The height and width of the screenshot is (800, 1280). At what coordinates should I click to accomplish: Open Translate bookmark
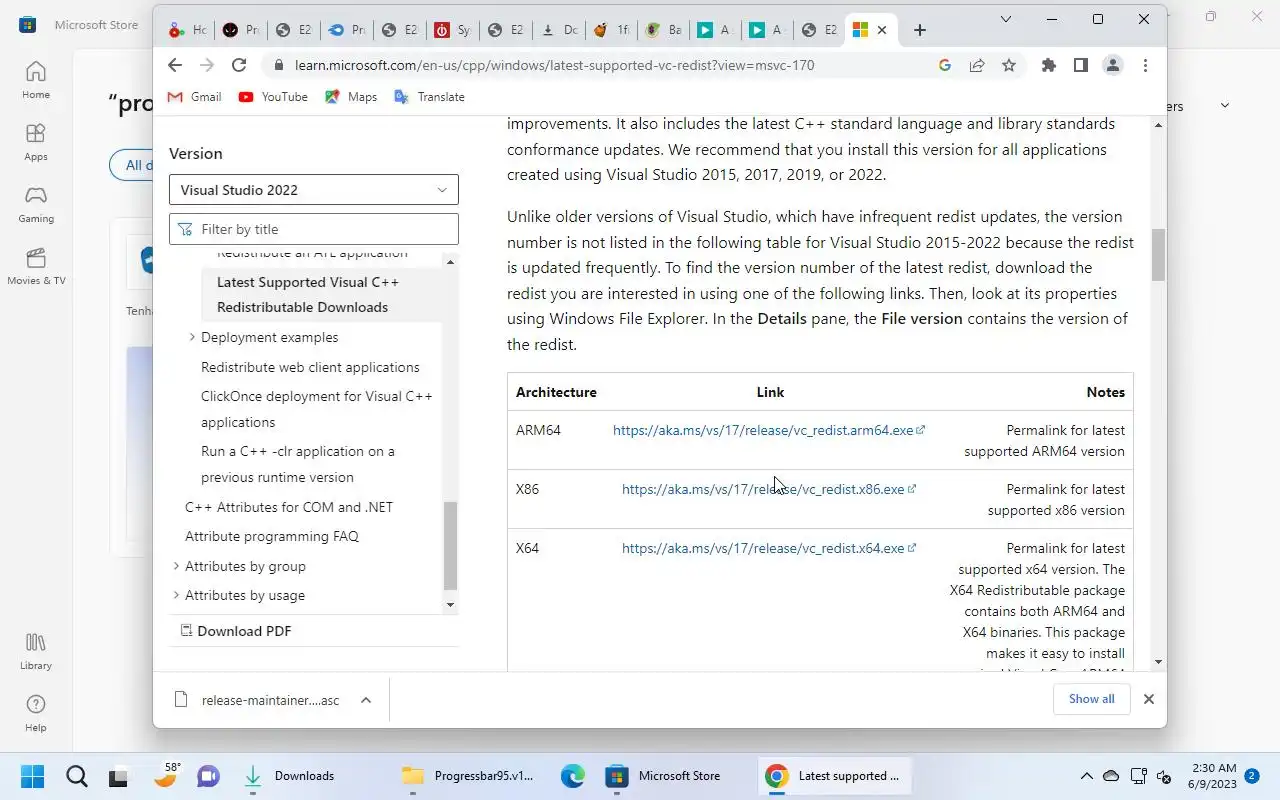tap(430, 97)
